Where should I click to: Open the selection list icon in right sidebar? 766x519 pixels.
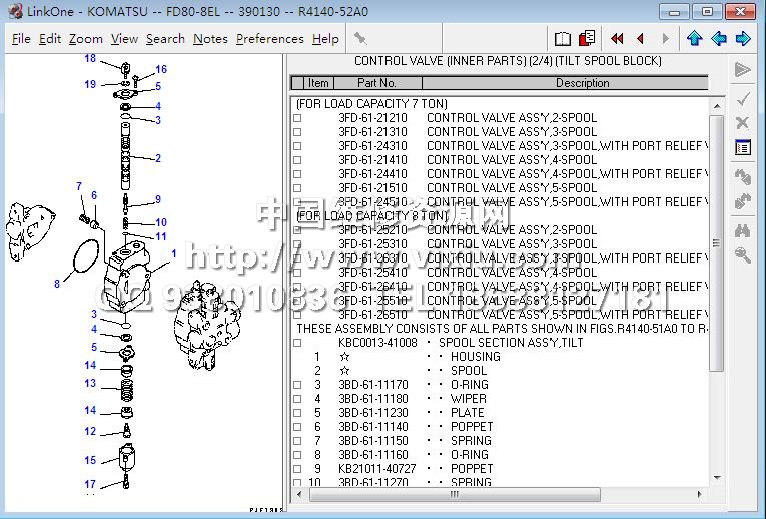742,148
